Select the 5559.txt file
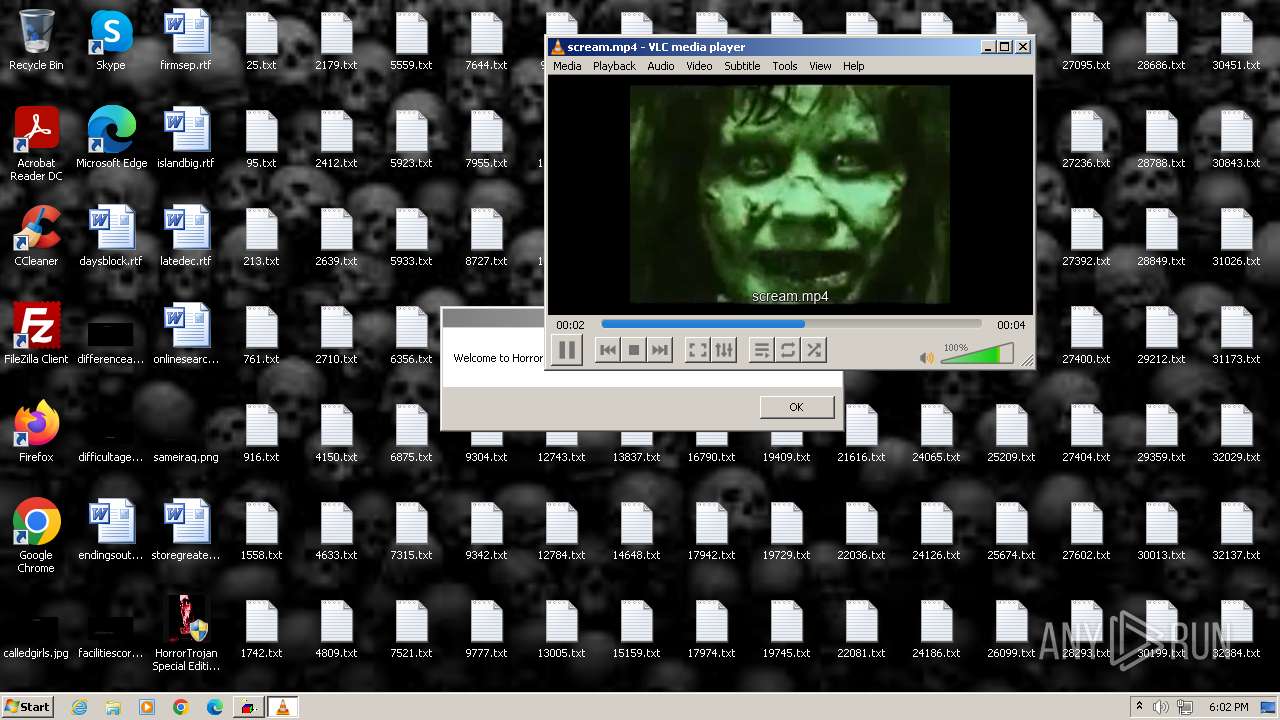1280x720 pixels. [x=411, y=41]
